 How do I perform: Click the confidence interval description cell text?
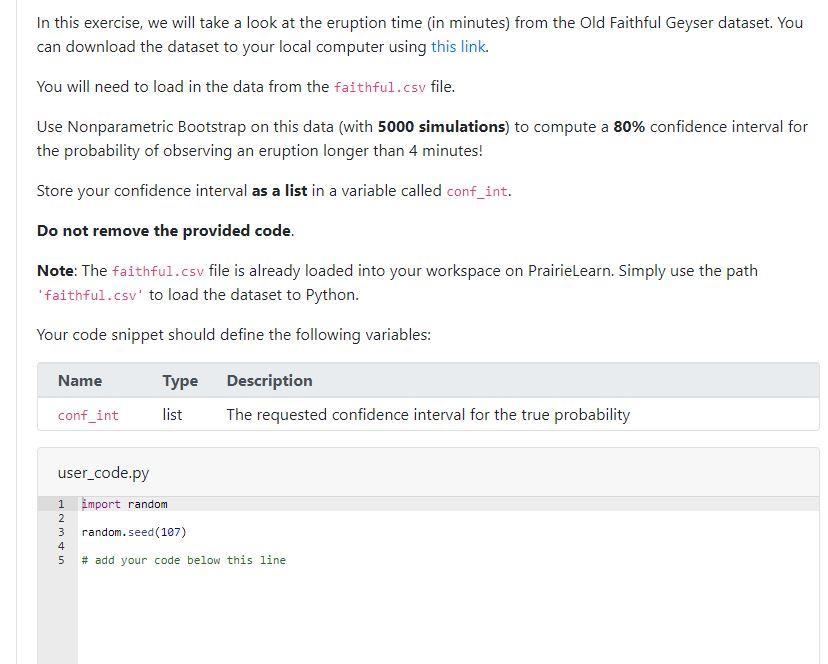[428, 415]
